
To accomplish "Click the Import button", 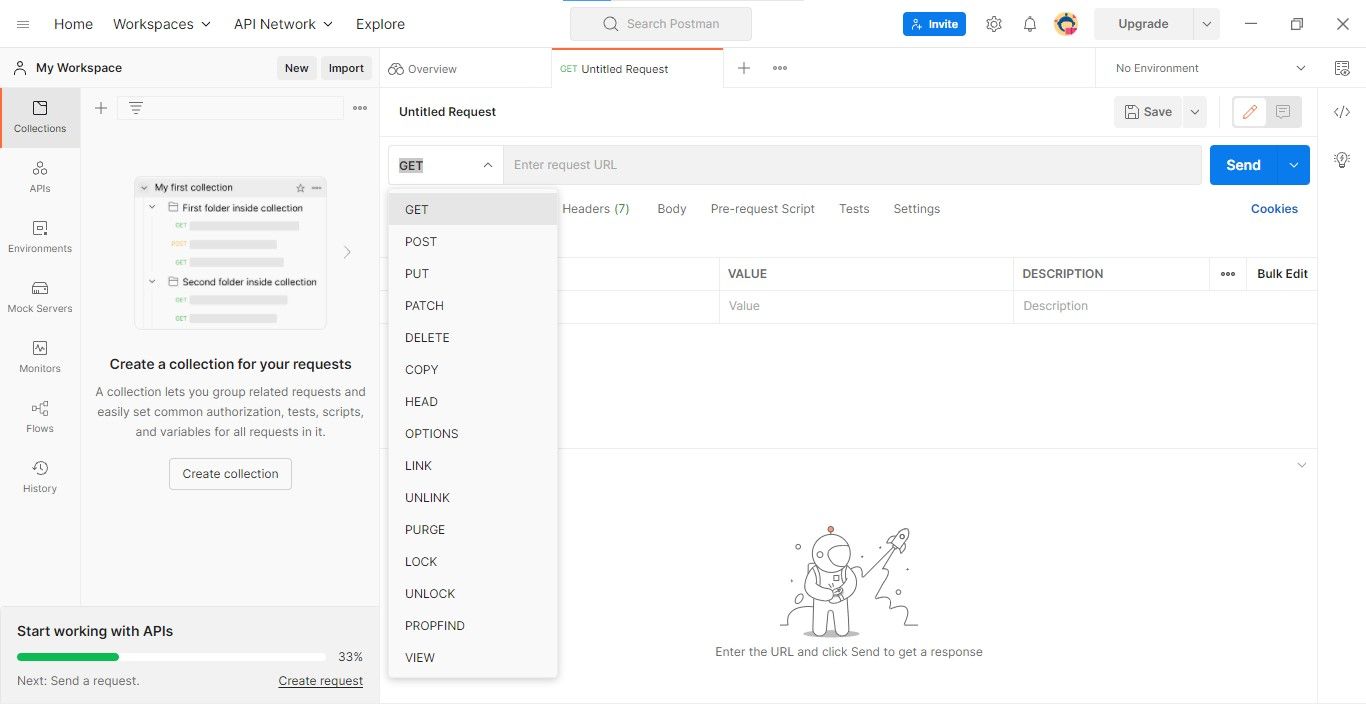I will pos(346,68).
